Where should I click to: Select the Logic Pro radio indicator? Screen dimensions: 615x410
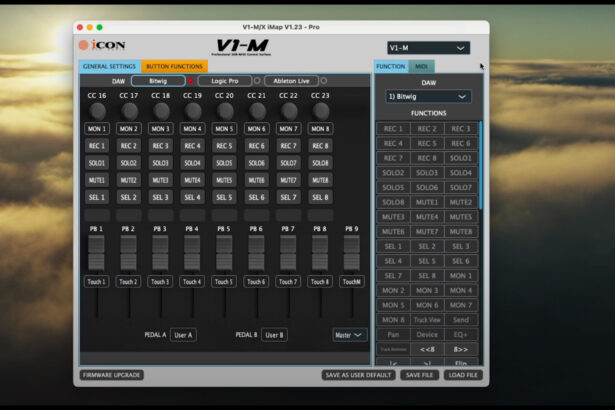tap(257, 81)
